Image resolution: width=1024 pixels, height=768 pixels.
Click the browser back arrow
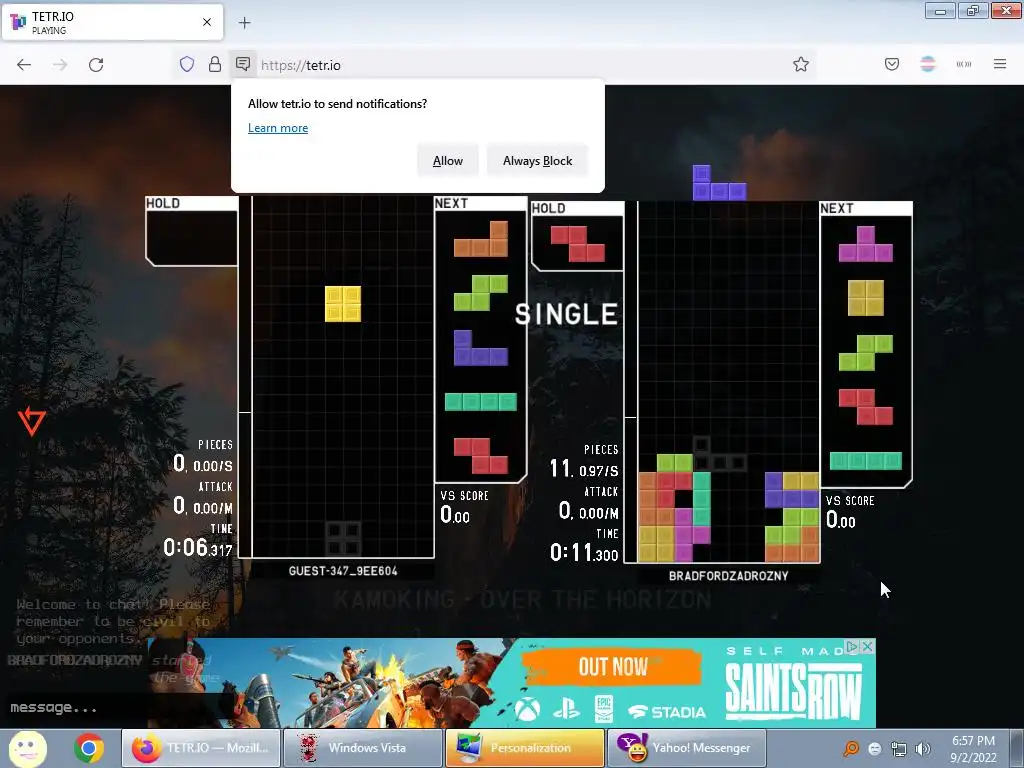pyautogui.click(x=24, y=65)
